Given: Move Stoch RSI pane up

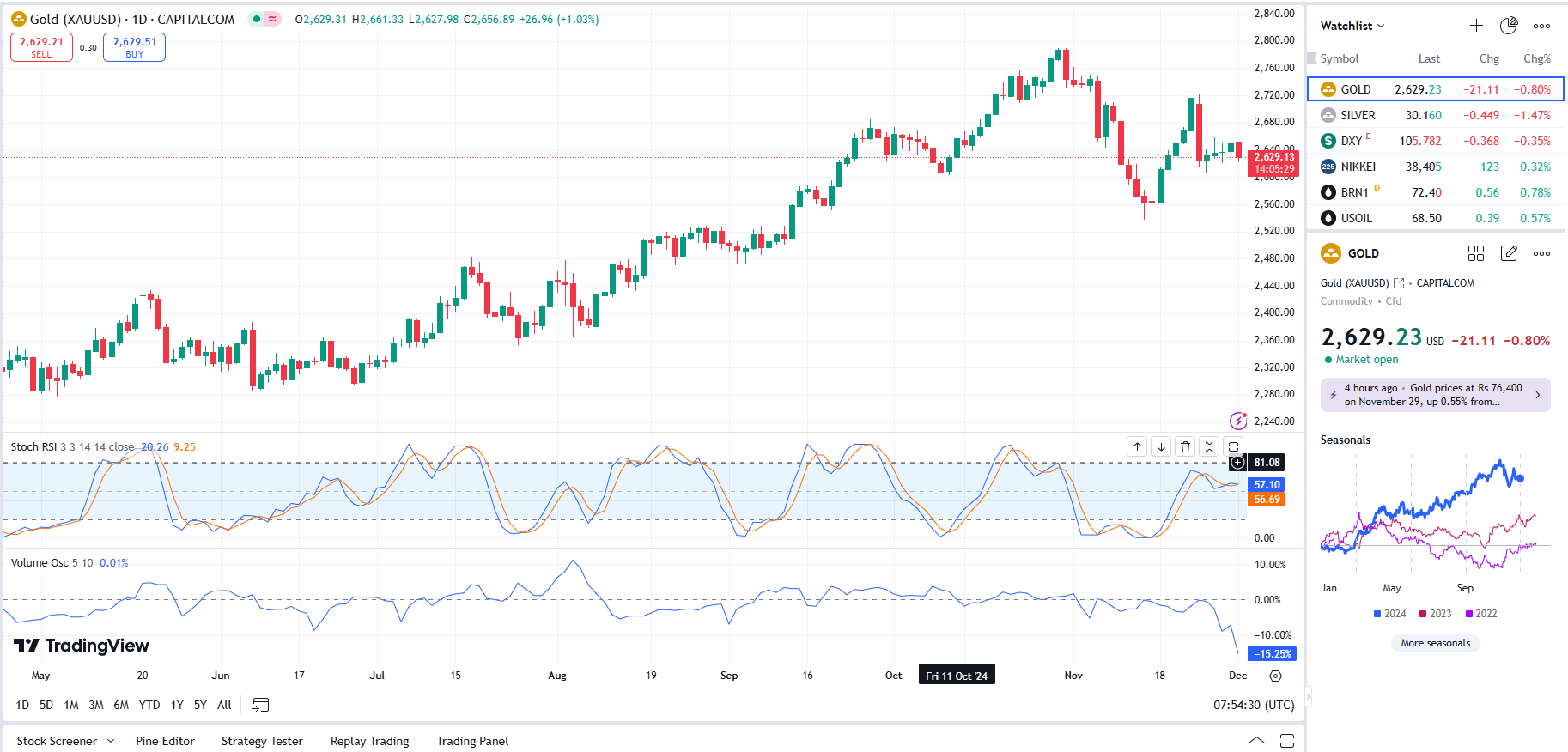Looking at the screenshot, I should (x=1137, y=446).
